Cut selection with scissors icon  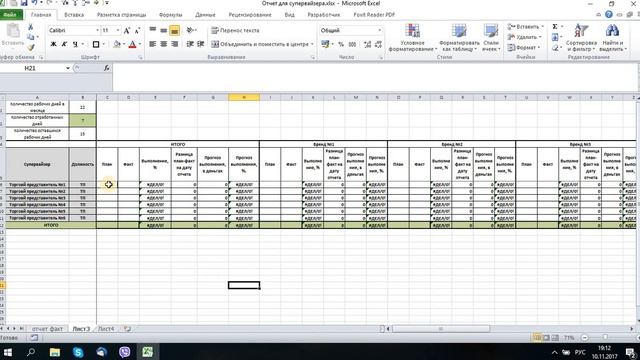(31, 27)
